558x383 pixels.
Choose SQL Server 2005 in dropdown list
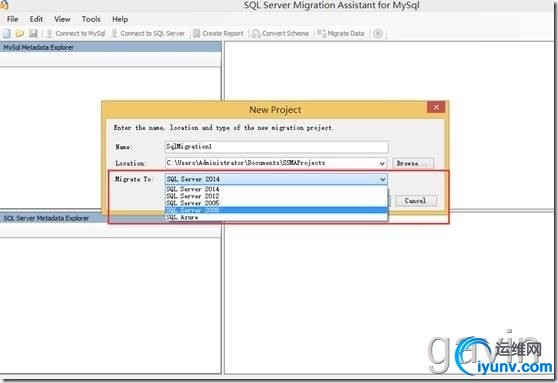[277, 203]
